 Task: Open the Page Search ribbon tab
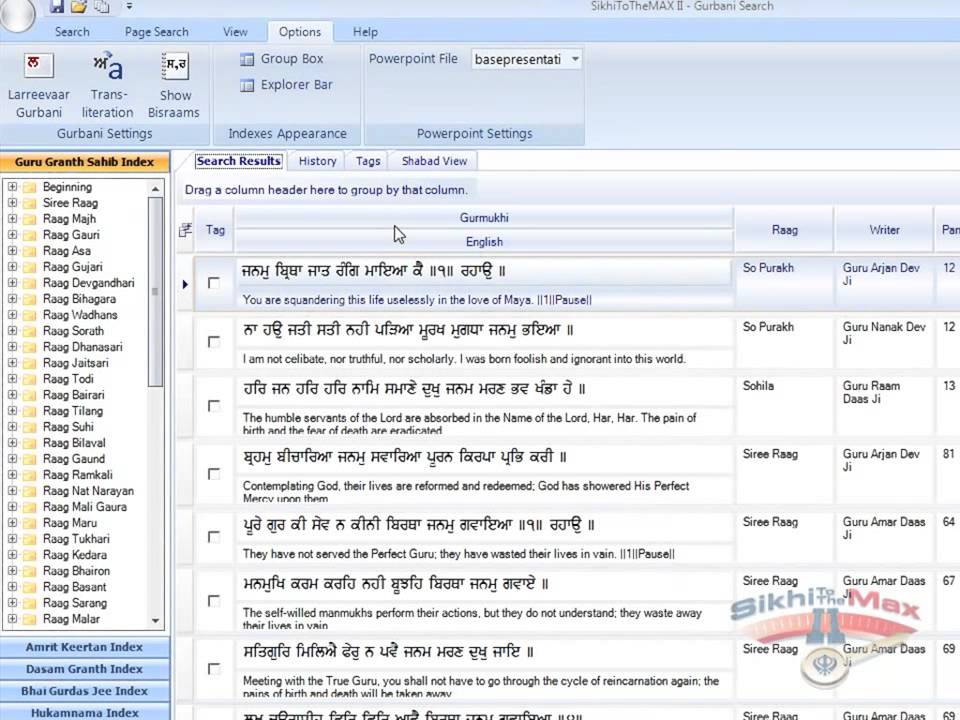(157, 32)
